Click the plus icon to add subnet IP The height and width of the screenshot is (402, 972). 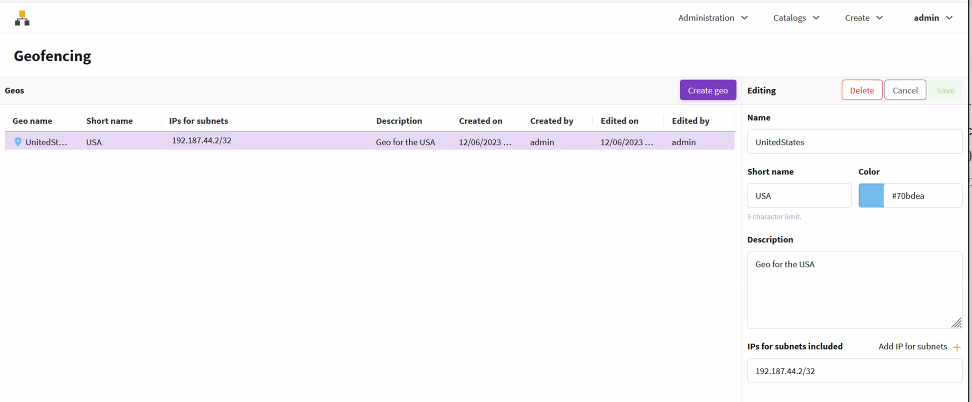(957, 347)
